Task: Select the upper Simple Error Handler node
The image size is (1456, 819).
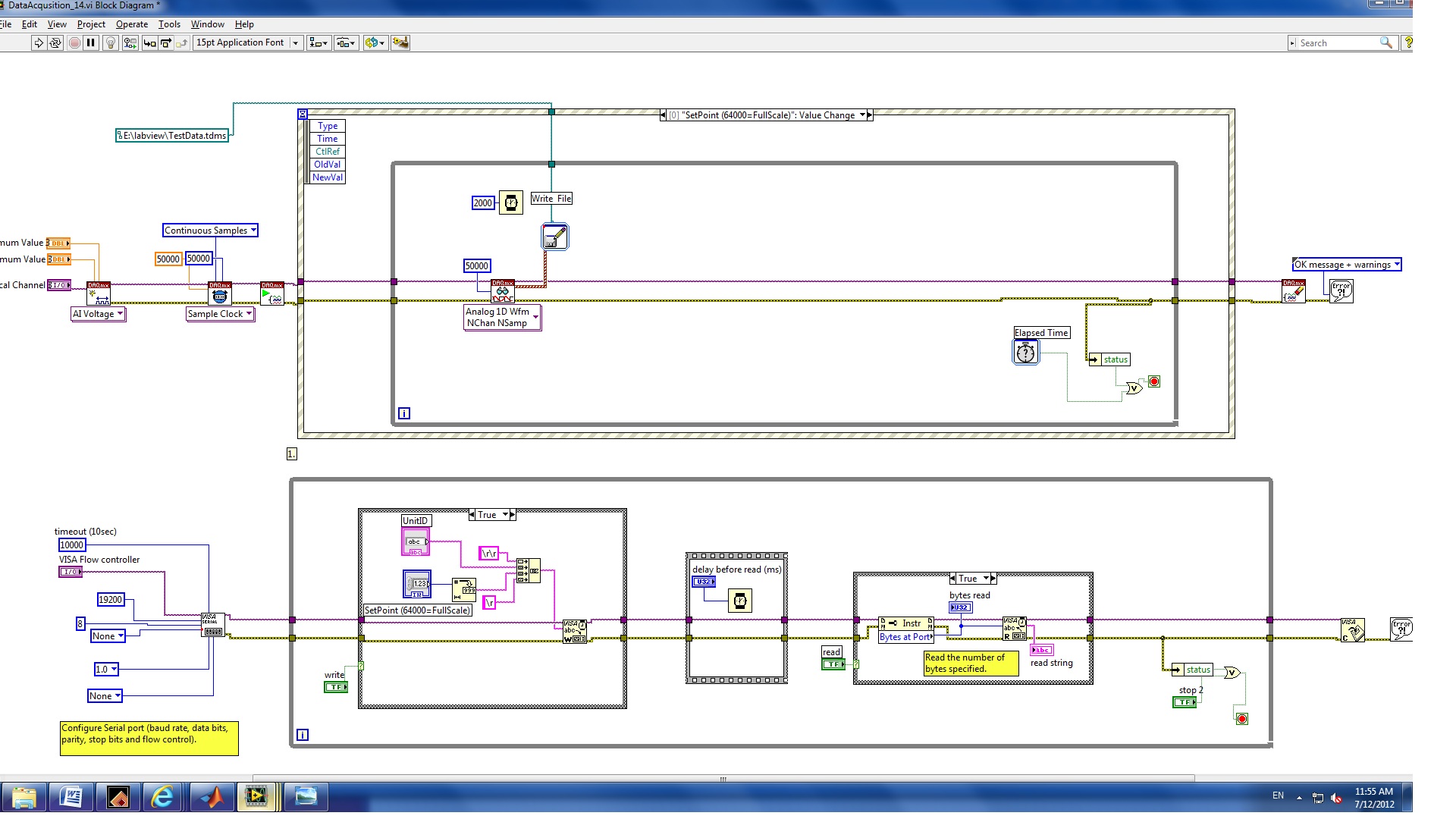Action: pyautogui.click(x=1341, y=290)
